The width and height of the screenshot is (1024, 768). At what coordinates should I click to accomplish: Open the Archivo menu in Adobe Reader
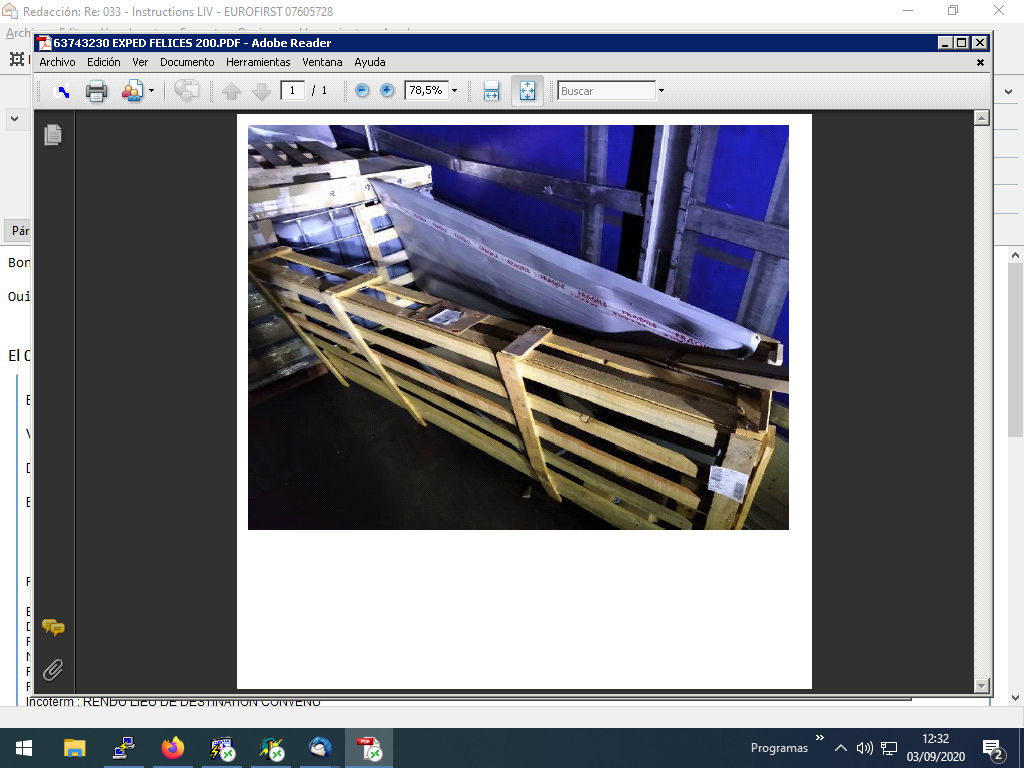coord(58,62)
